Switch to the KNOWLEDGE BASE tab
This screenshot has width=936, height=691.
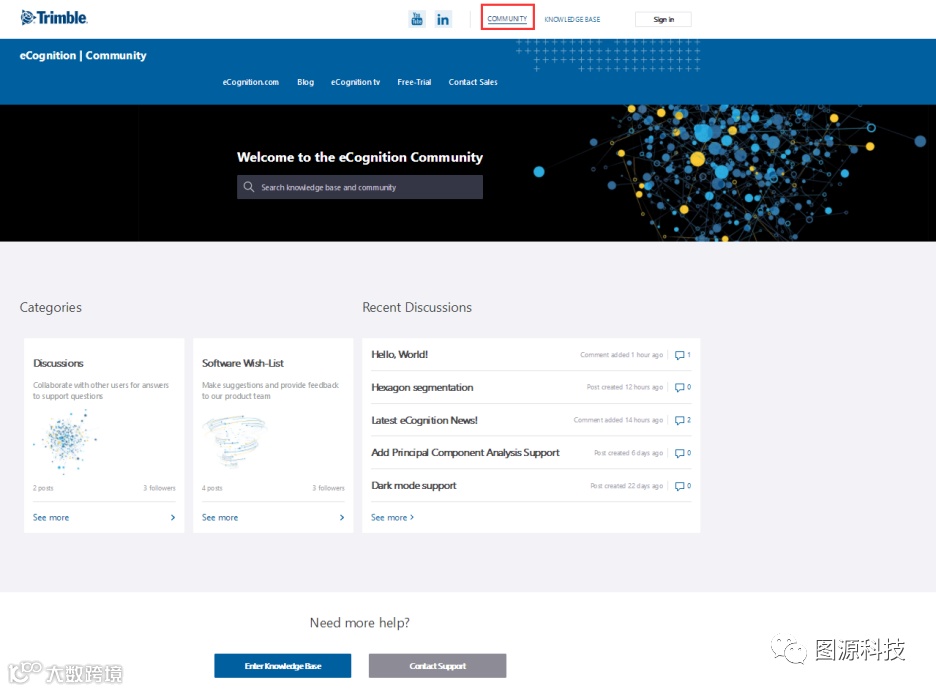[x=572, y=19]
